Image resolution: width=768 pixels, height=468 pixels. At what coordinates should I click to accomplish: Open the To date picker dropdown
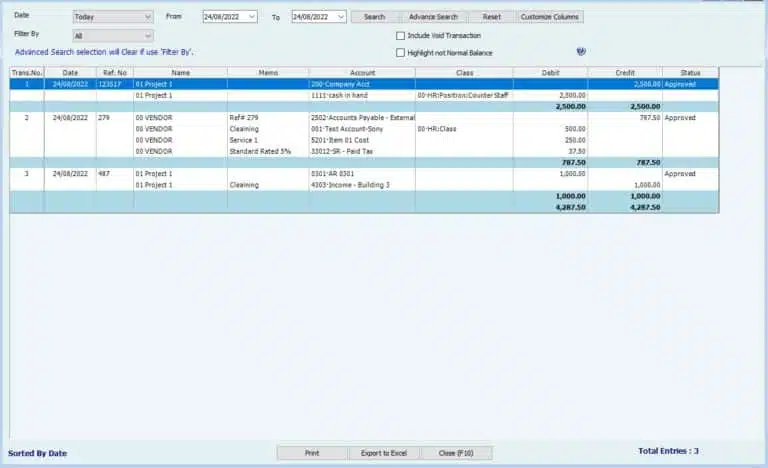(x=340, y=17)
